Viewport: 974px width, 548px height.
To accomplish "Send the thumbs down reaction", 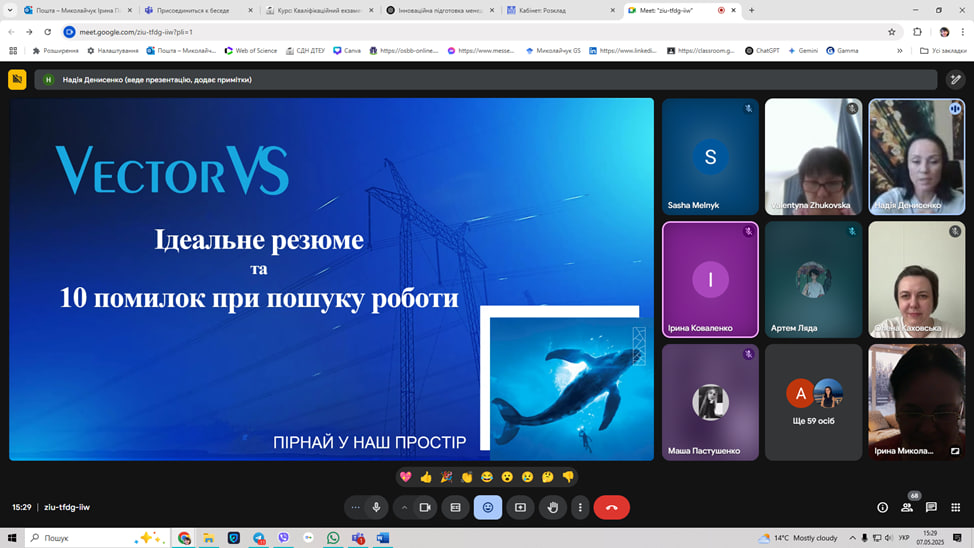I will [568, 477].
